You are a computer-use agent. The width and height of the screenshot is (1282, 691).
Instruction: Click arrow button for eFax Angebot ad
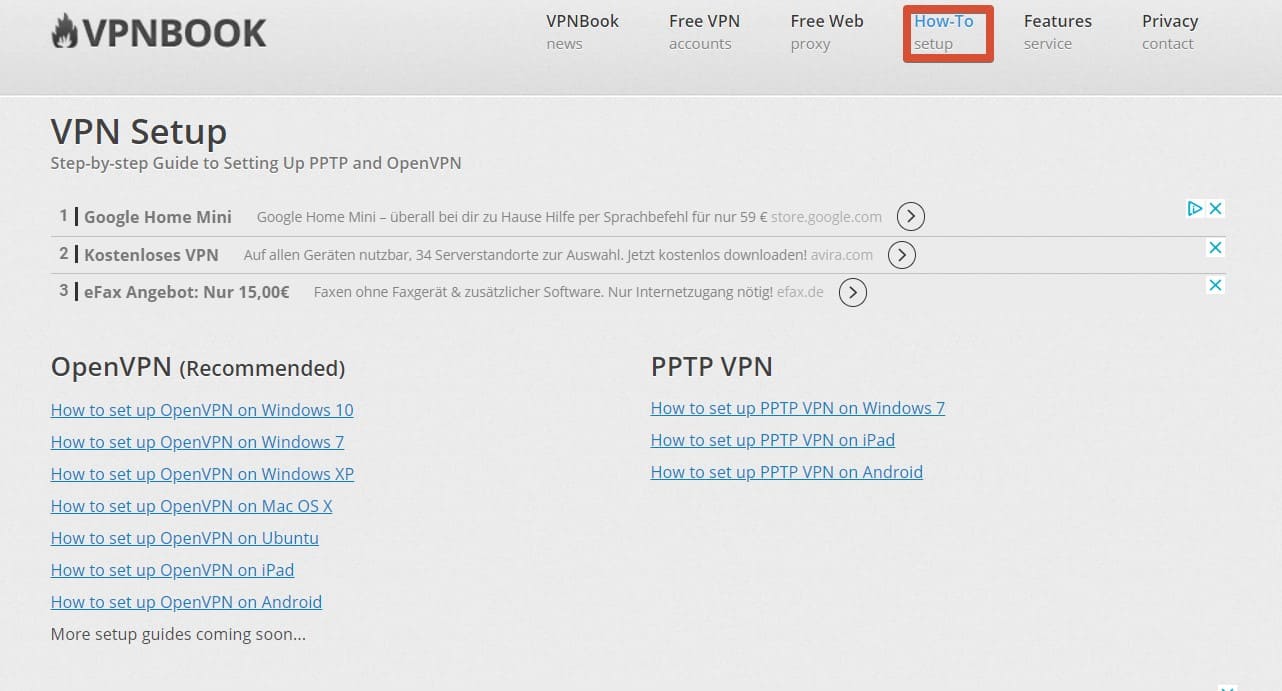[852, 293]
